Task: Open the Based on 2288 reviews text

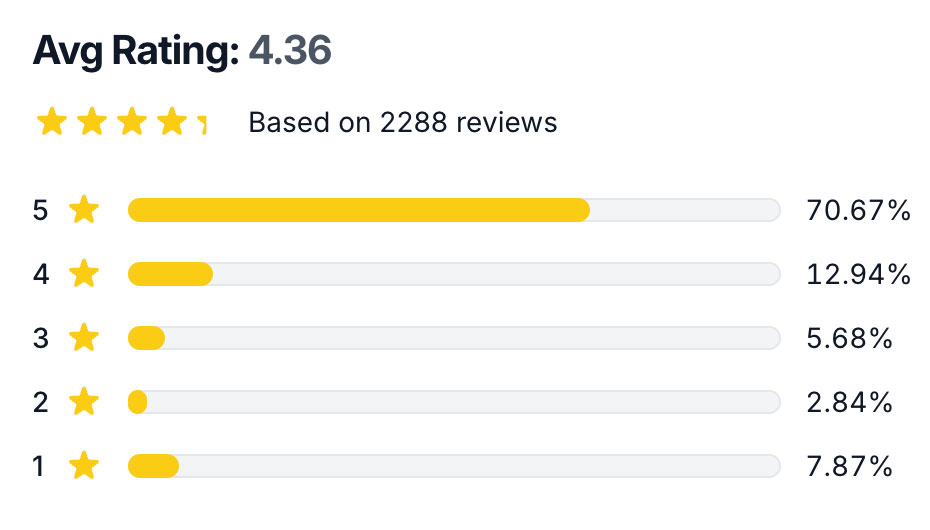Action: pyautogui.click(x=403, y=123)
